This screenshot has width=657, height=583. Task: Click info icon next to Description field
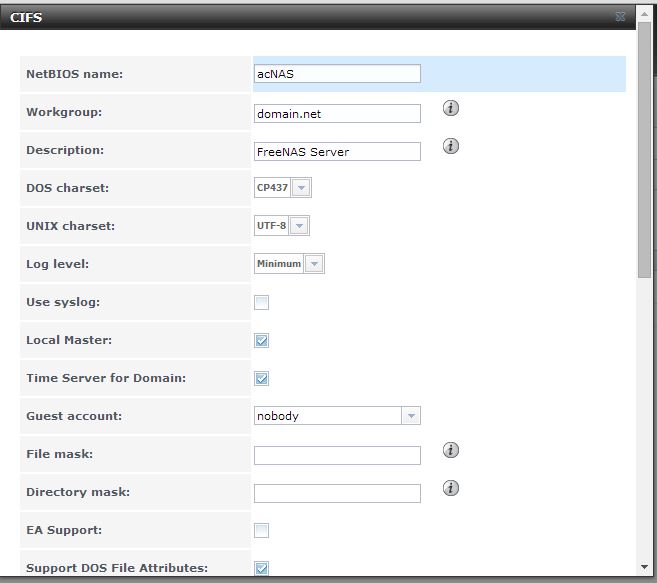[x=451, y=146]
